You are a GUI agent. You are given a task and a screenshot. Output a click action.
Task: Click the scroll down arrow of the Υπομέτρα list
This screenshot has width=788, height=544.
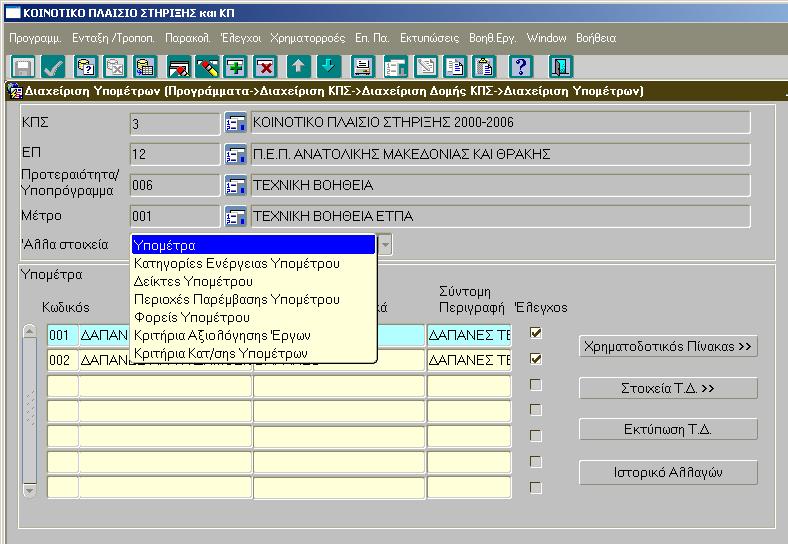click(30, 489)
